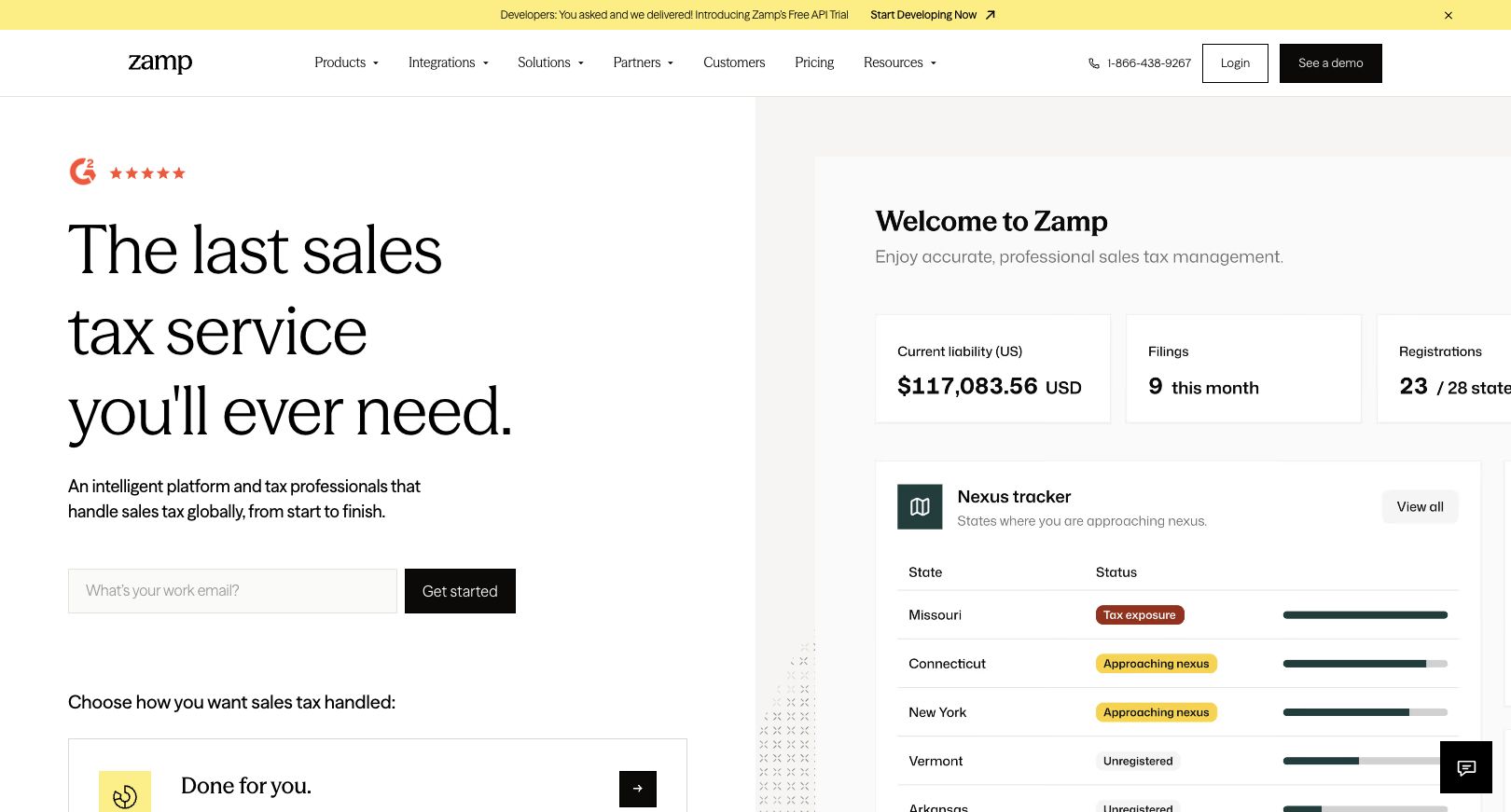Click Connecticut's Approaching nexus badge
Screen dimensions: 1511x812
[1156, 664]
